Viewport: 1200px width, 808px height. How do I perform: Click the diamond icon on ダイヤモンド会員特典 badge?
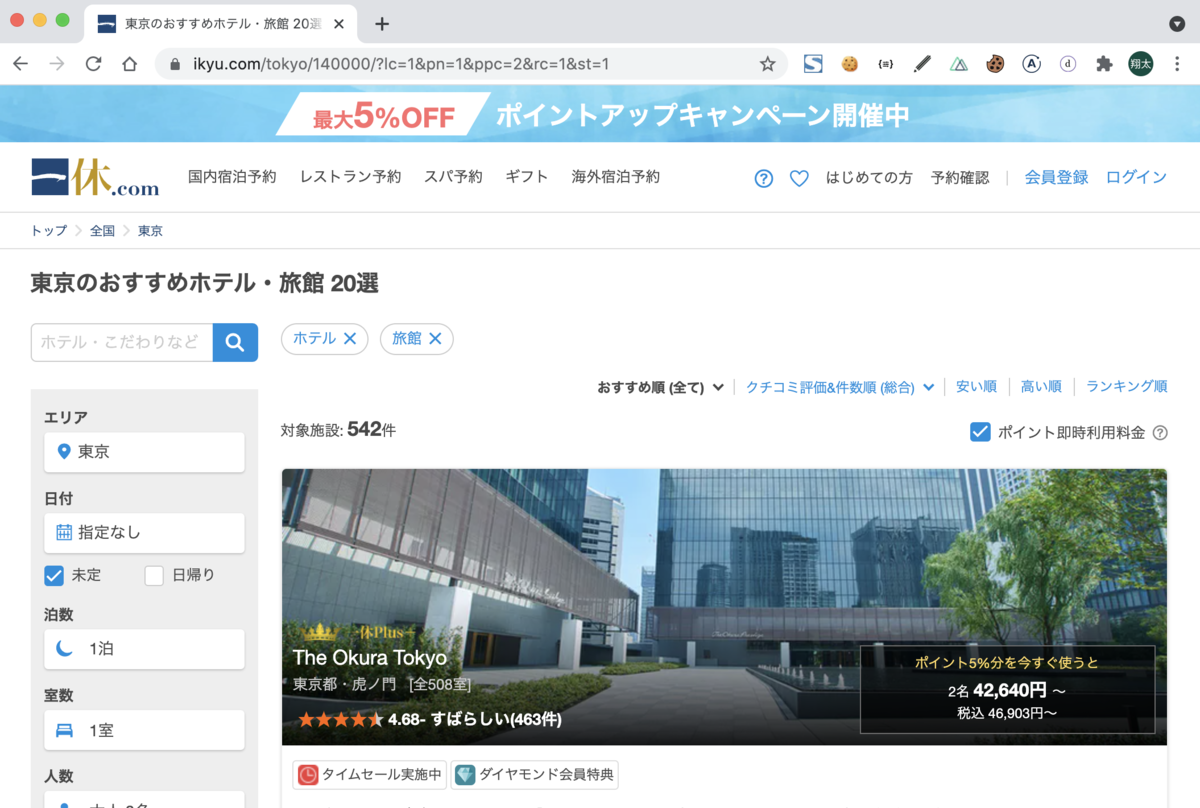click(464, 774)
